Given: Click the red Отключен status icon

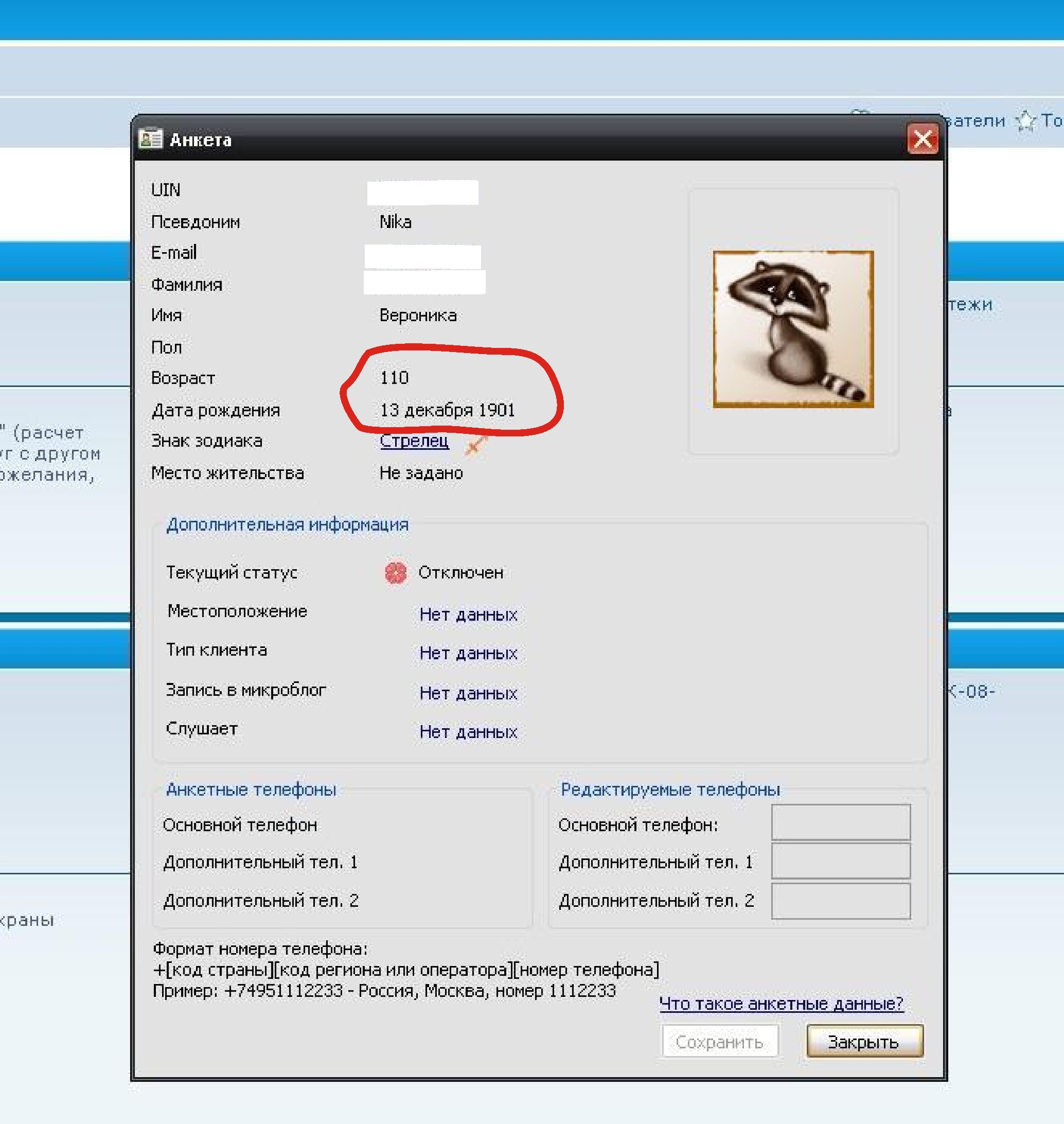Looking at the screenshot, I should [396, 572].
